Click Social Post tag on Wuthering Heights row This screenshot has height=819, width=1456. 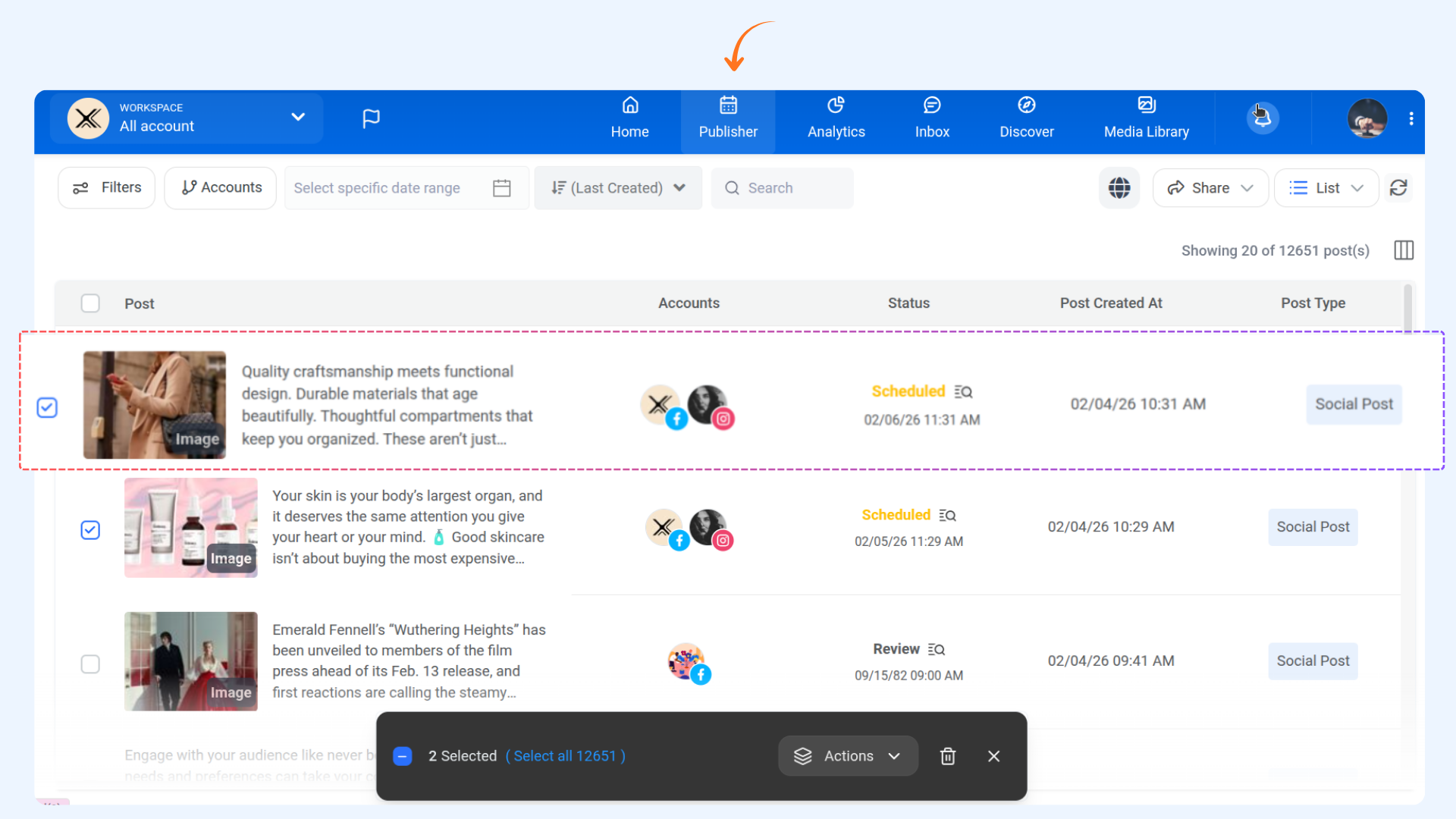(1313, 661)
